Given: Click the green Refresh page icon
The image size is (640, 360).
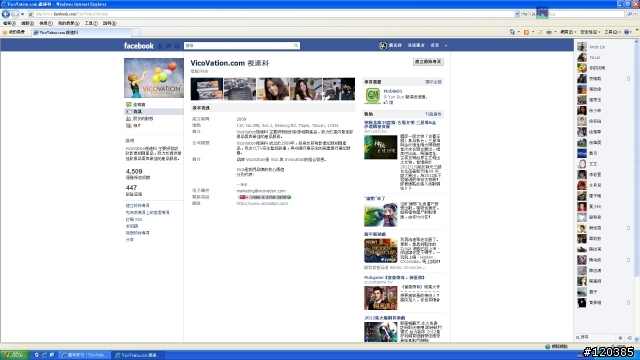Looking at the screenshot, I should [x=525, y=14].
